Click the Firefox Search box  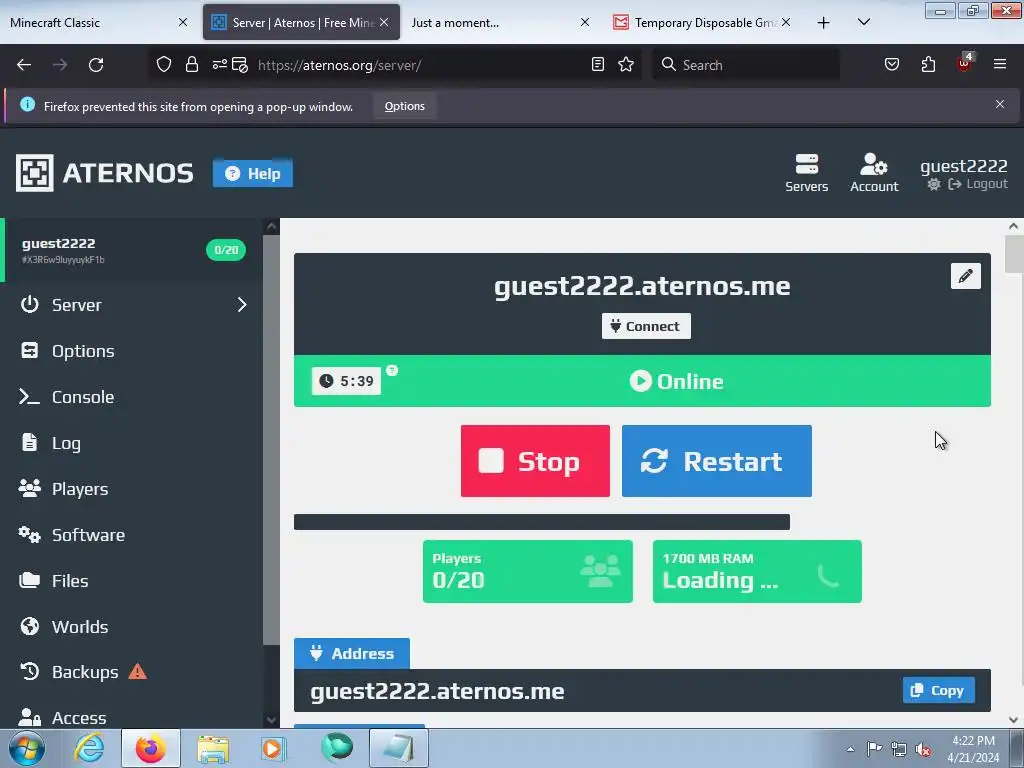tap(746, 65)
